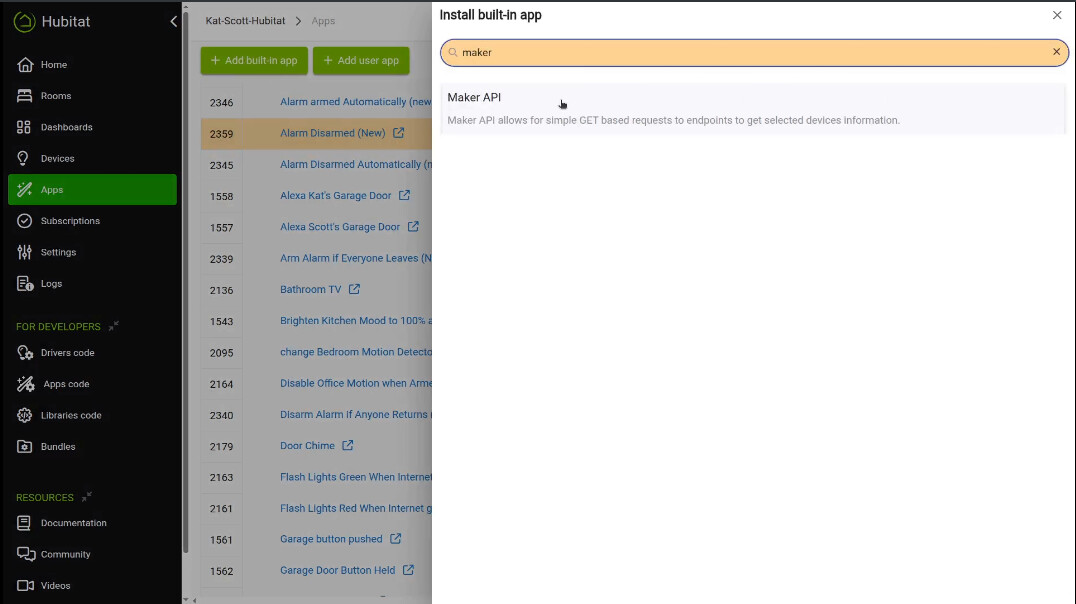1076x604 pixels.
Task: Open the Home page in sidebar
Action: pos(54,65)
